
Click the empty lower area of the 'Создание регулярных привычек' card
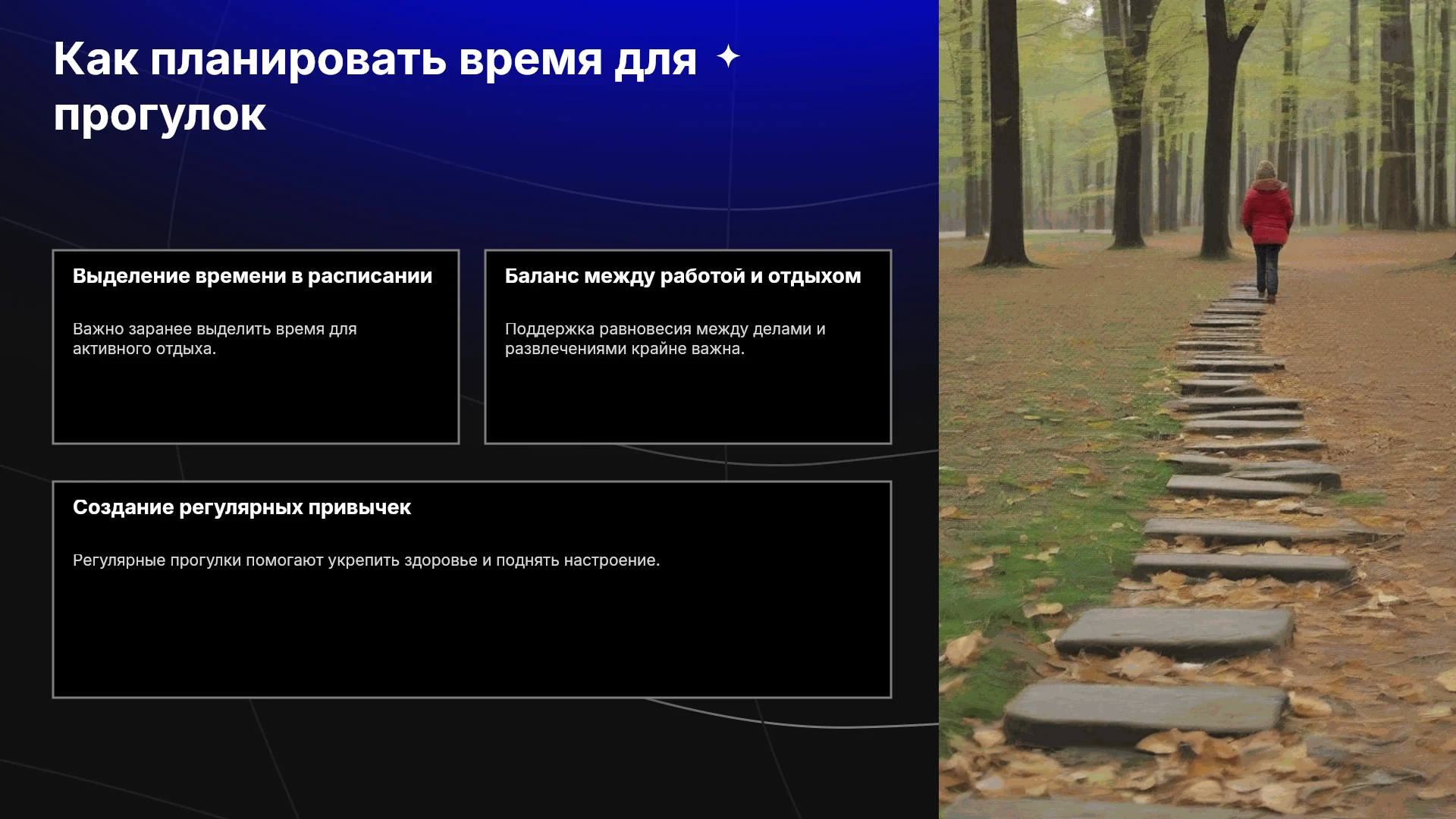[472, 637]
